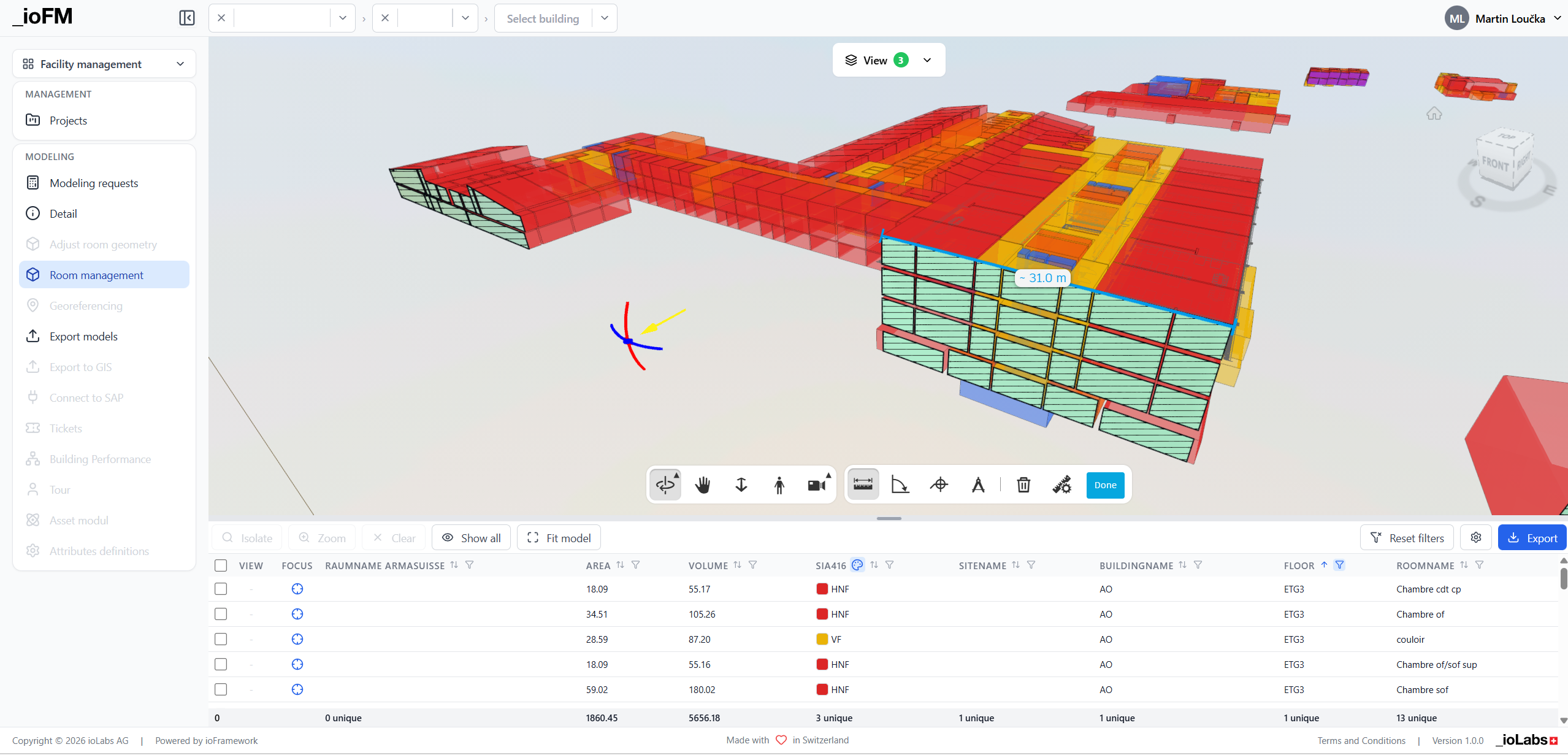The height and width of the screenshot is (755, 1568).
Task: Select the distance measure ruler tool
Action: point(863,485)
